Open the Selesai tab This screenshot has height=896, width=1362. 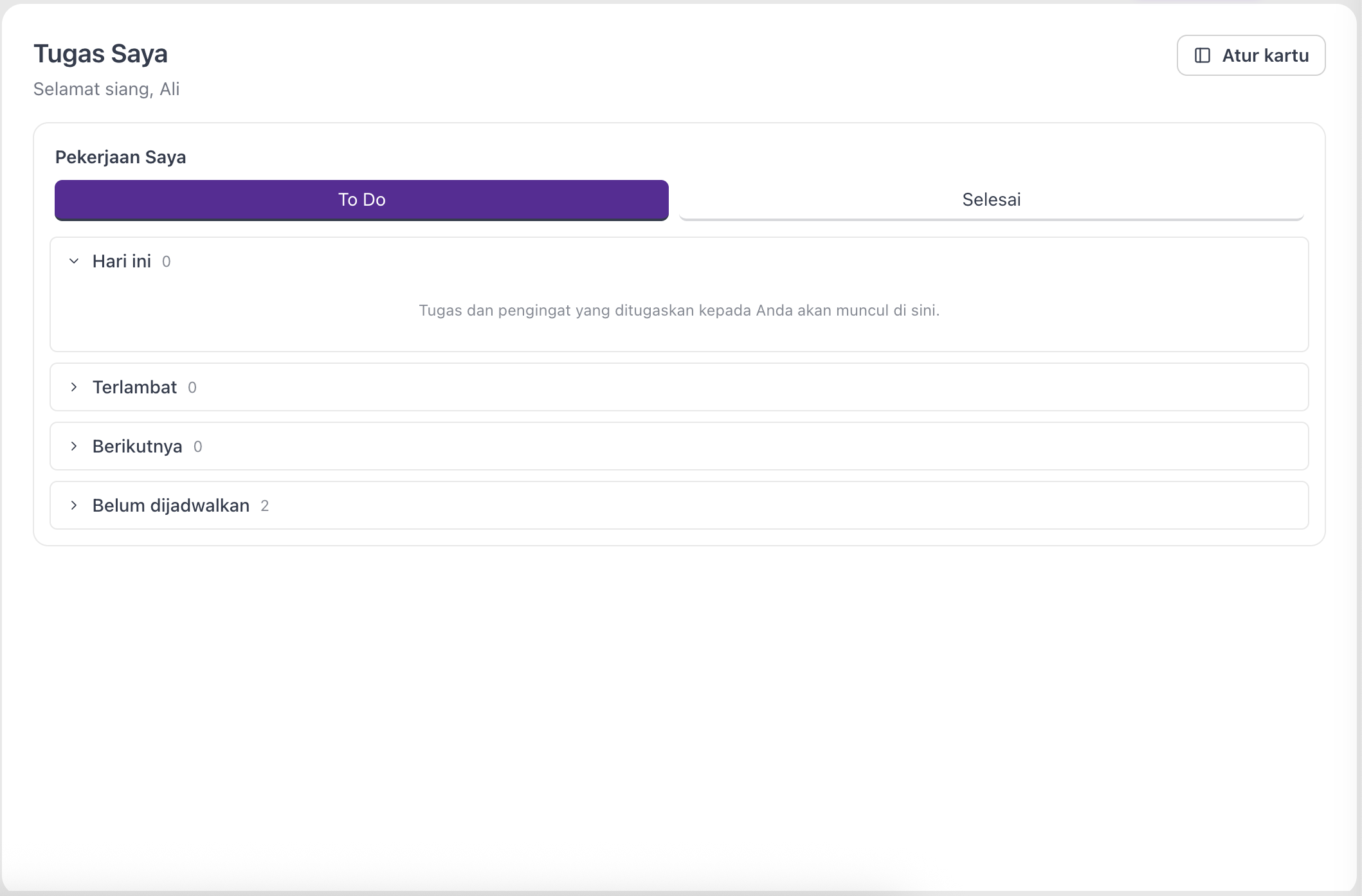(991, 200)
